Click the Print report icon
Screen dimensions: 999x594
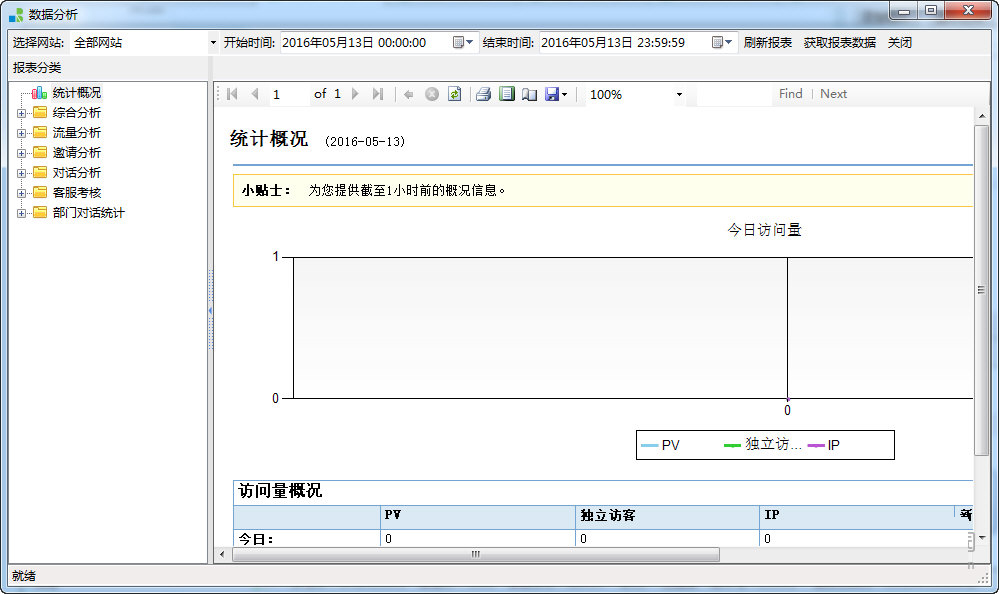tap(483, 94)
